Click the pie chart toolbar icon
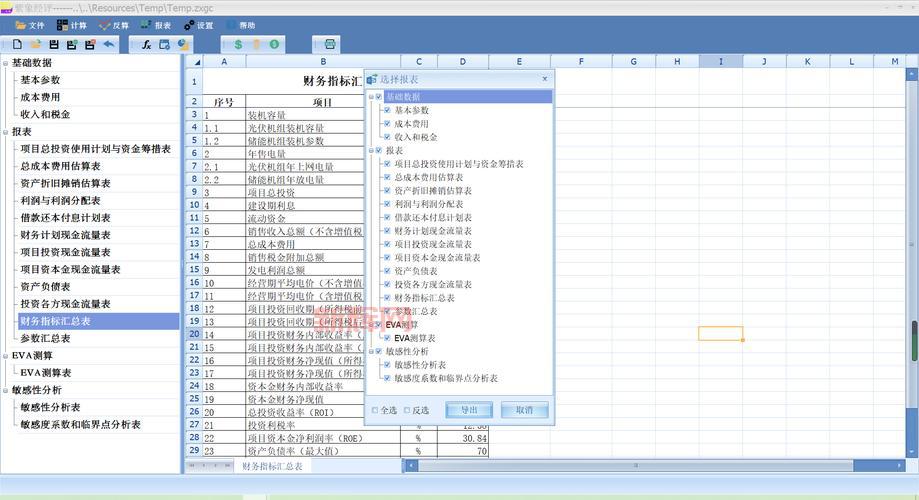The height and width of the screenshot is (500, 919). point(183,44)
